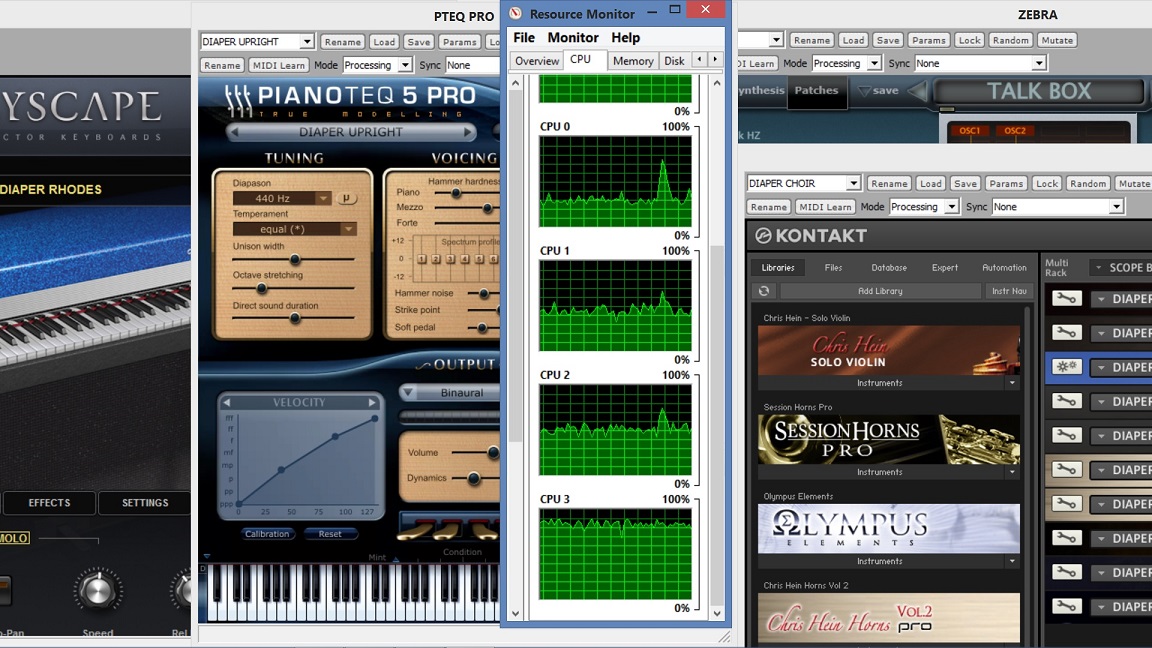Toggle spectrum profile button 1
The image size is (1152, 648).
422,259
